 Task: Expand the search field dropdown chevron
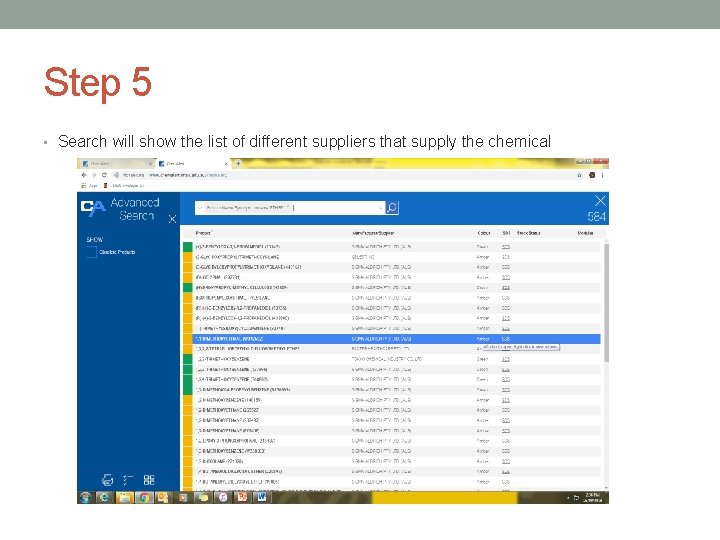coord(199,208)
